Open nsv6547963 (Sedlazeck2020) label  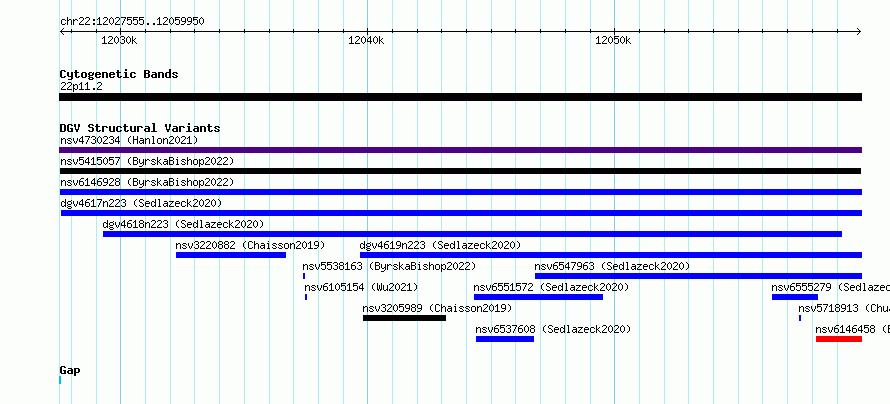tap(612, 266)
